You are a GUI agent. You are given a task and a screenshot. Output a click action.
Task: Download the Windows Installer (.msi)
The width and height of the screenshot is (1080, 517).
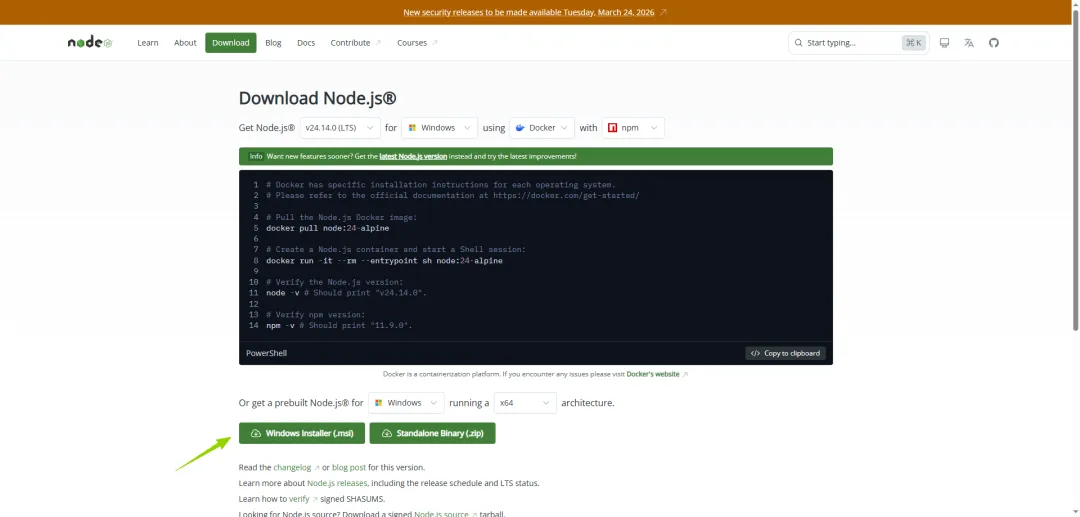click(302, 433)
